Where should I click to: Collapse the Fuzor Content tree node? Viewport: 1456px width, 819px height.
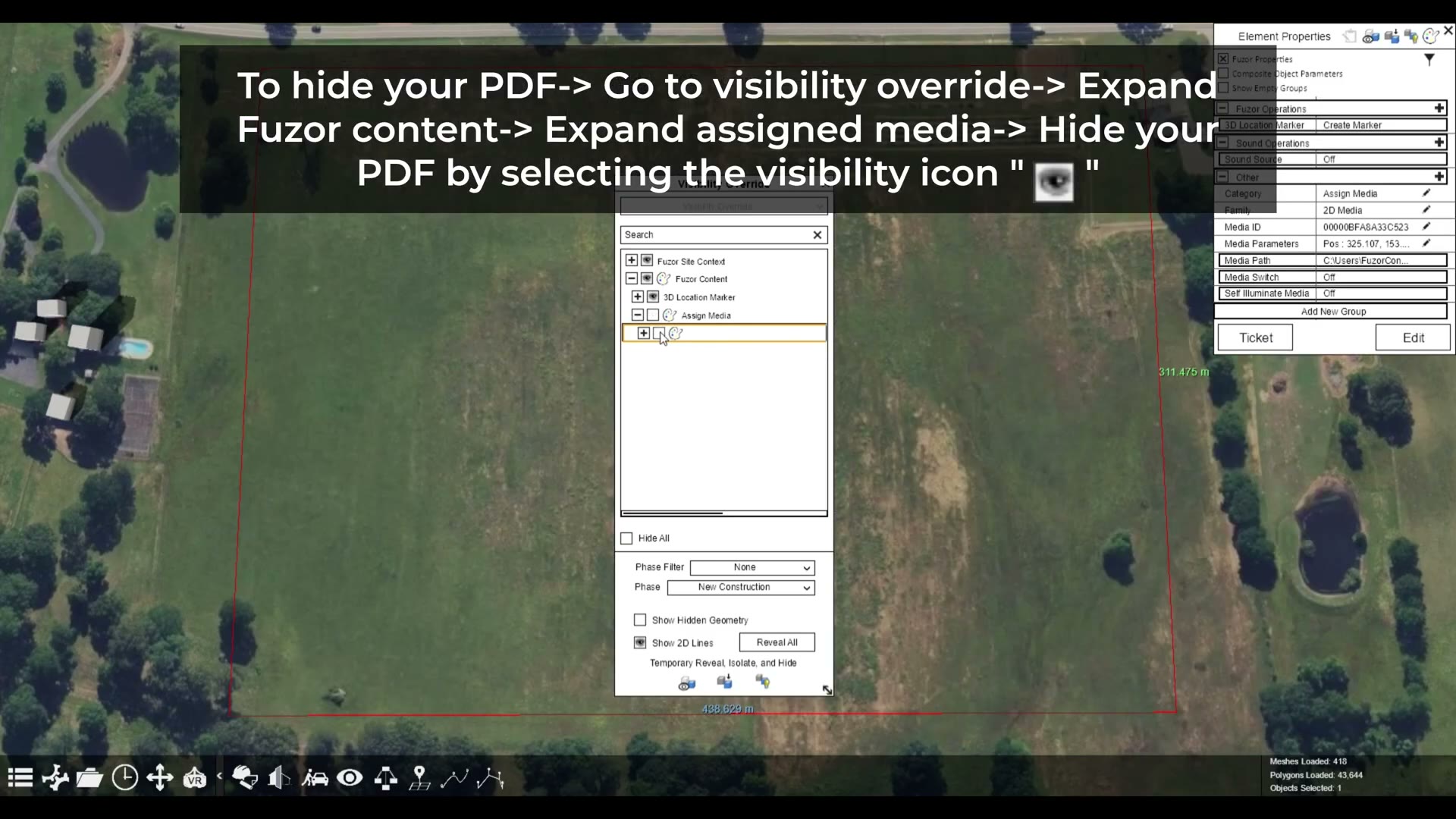pyautogui.click(x=632, y=278)
